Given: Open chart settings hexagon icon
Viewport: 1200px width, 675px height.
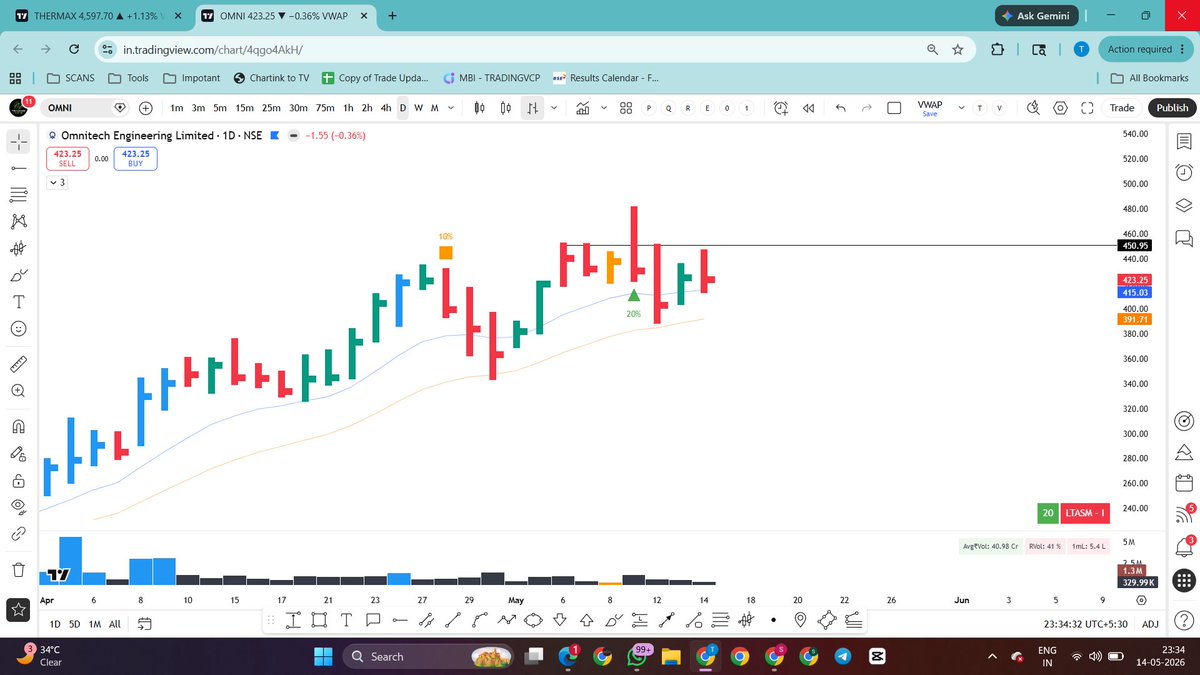Looking at the screenshot, I should click(1061, 108).
